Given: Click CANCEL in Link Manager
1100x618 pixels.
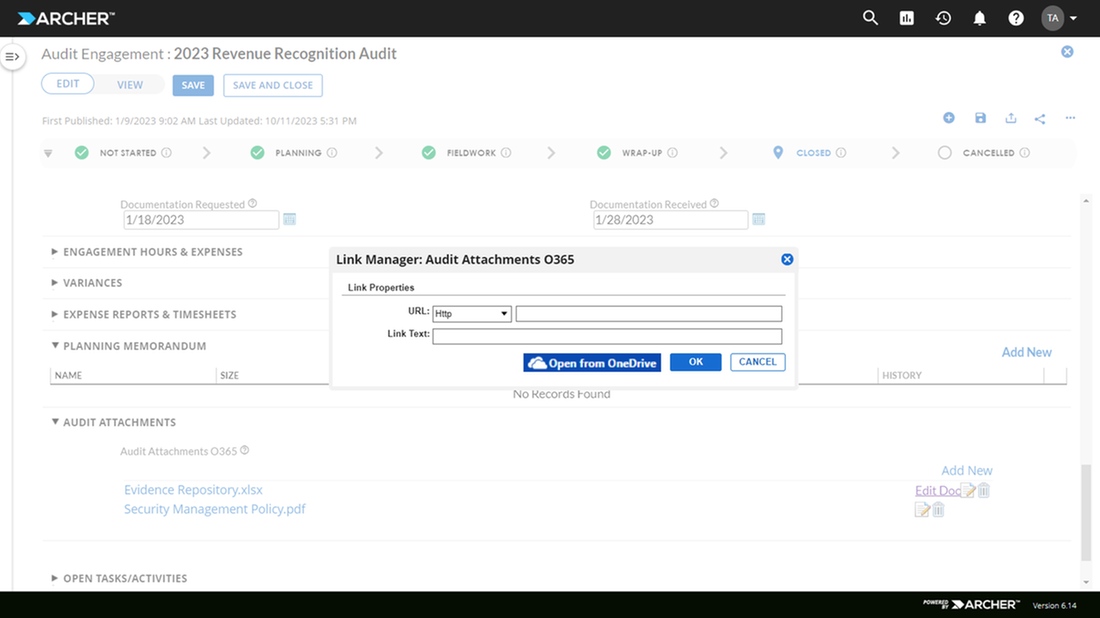Looking at the screenshot, I should tap(758, 362).
